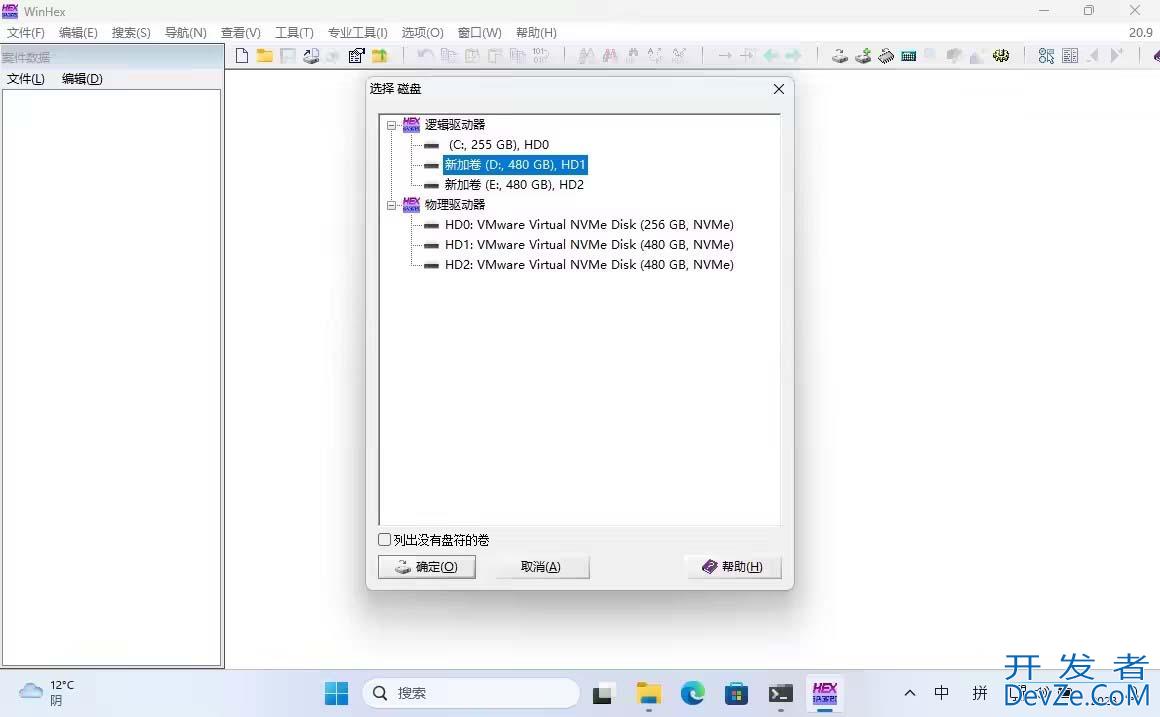Click the Open folder toolbar icon with green arrow
The width and height of the screenshot is (1160, 717).
point(380,55)
